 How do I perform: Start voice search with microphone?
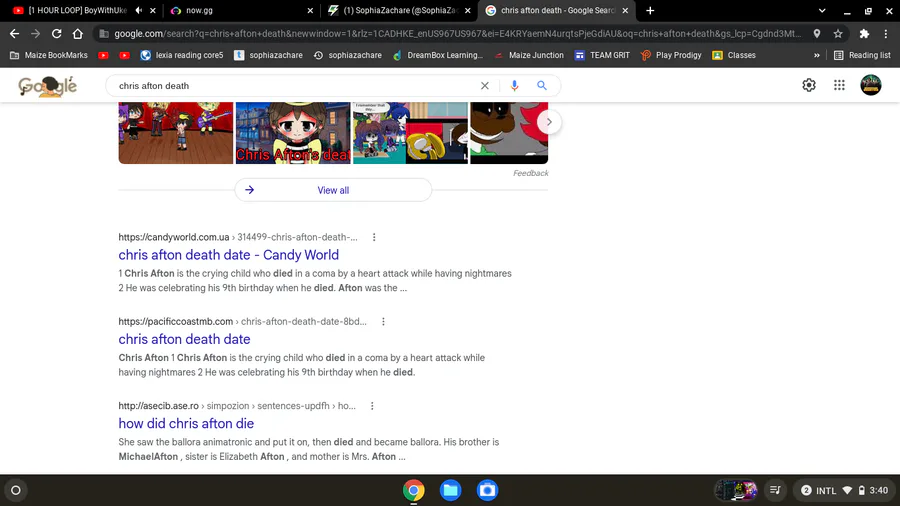click(x=514, y=85)
